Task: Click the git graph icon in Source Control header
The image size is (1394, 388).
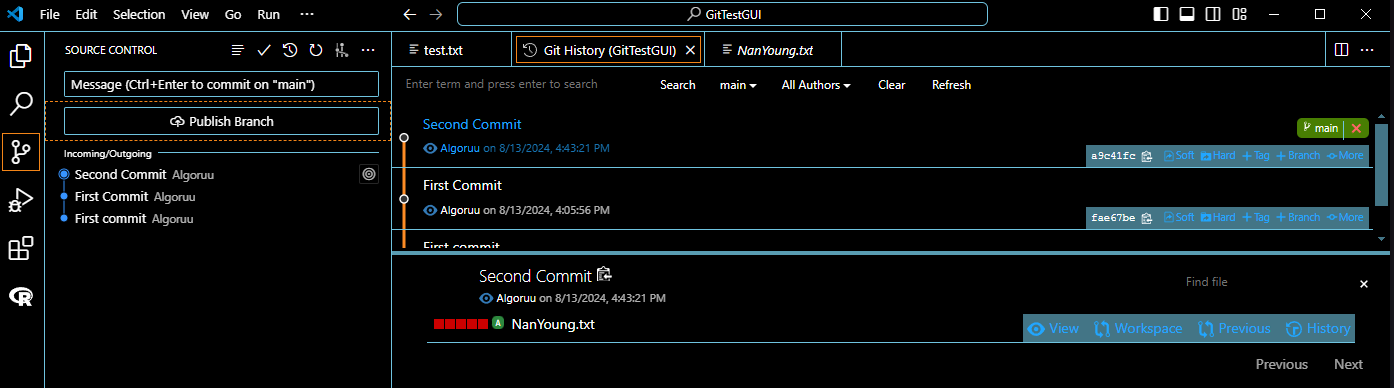Action: (x=342, y=50)
